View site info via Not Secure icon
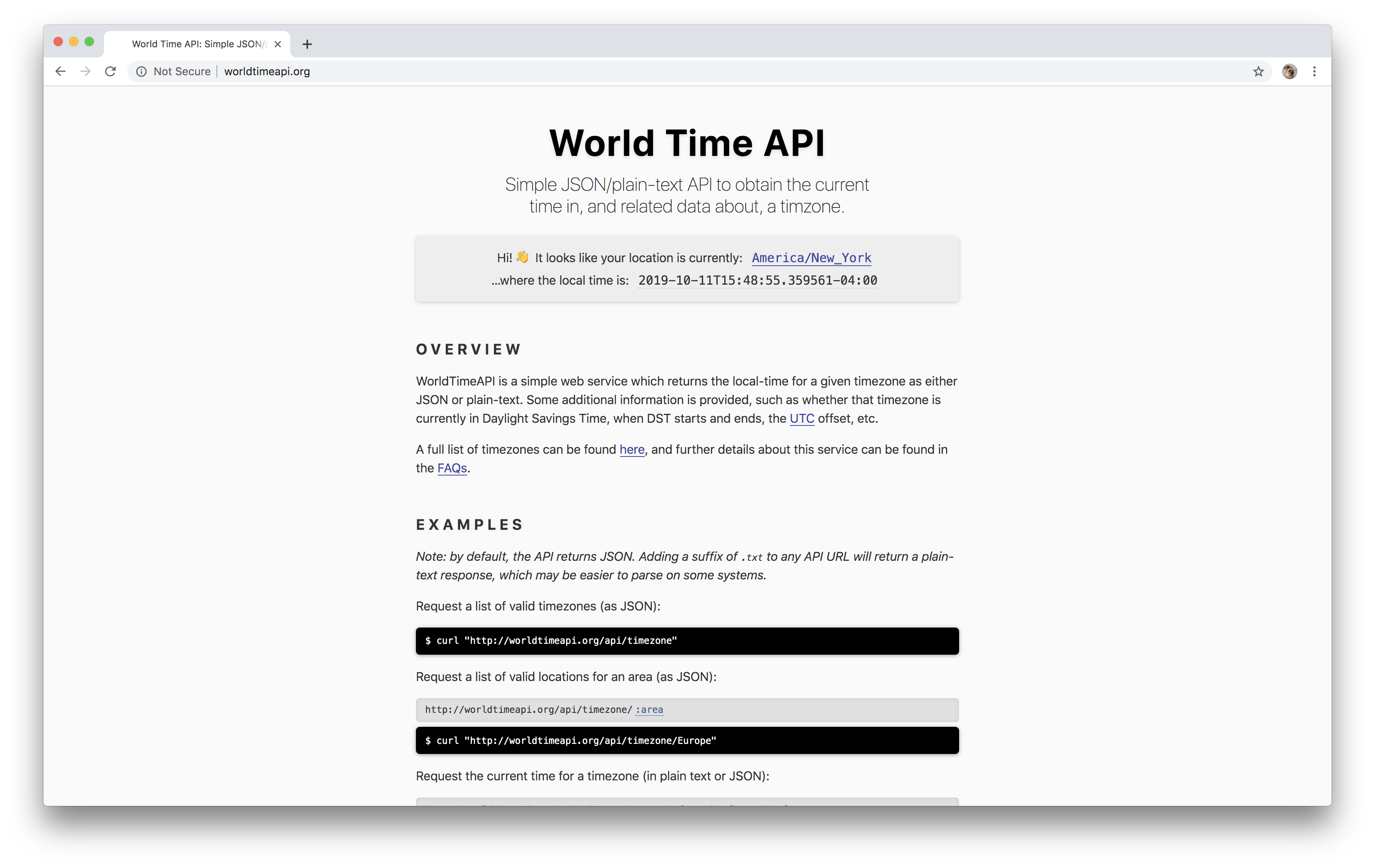This screenshot has height=868, width=1375. pos(141,71)
